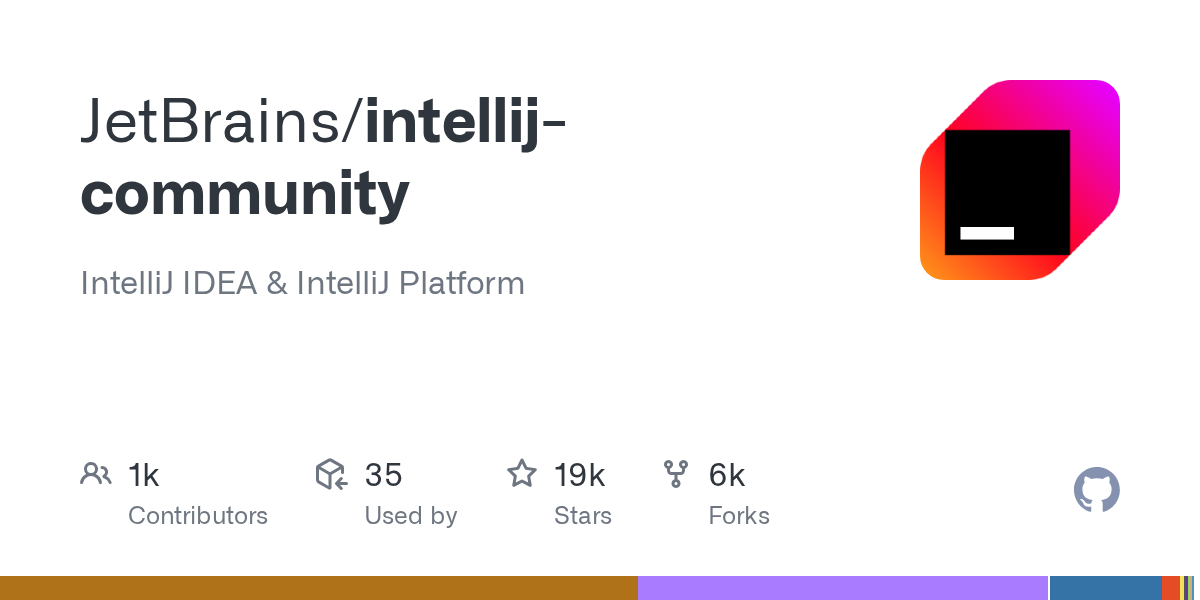Click the blue segment of the language bar
Screen dimensions: 1200x600
[1105, 588]
